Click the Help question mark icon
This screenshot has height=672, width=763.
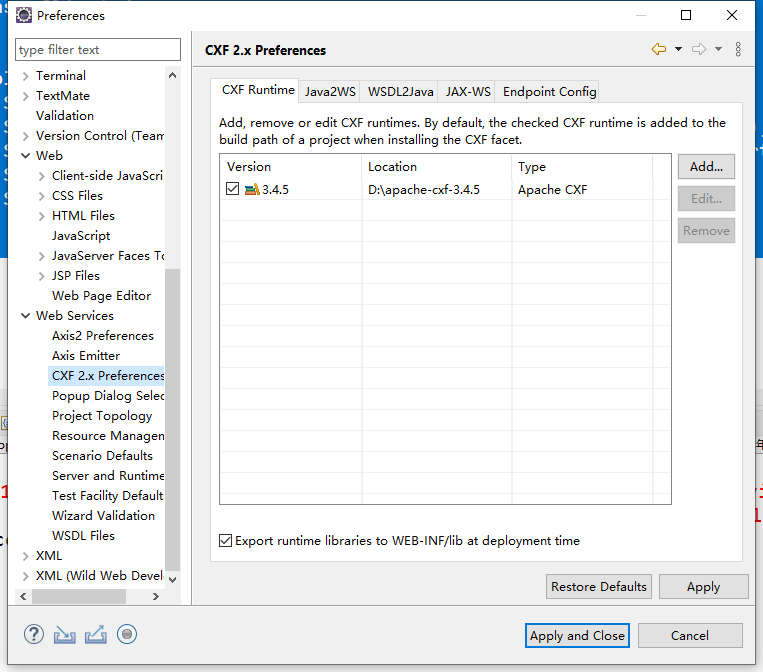34,635
